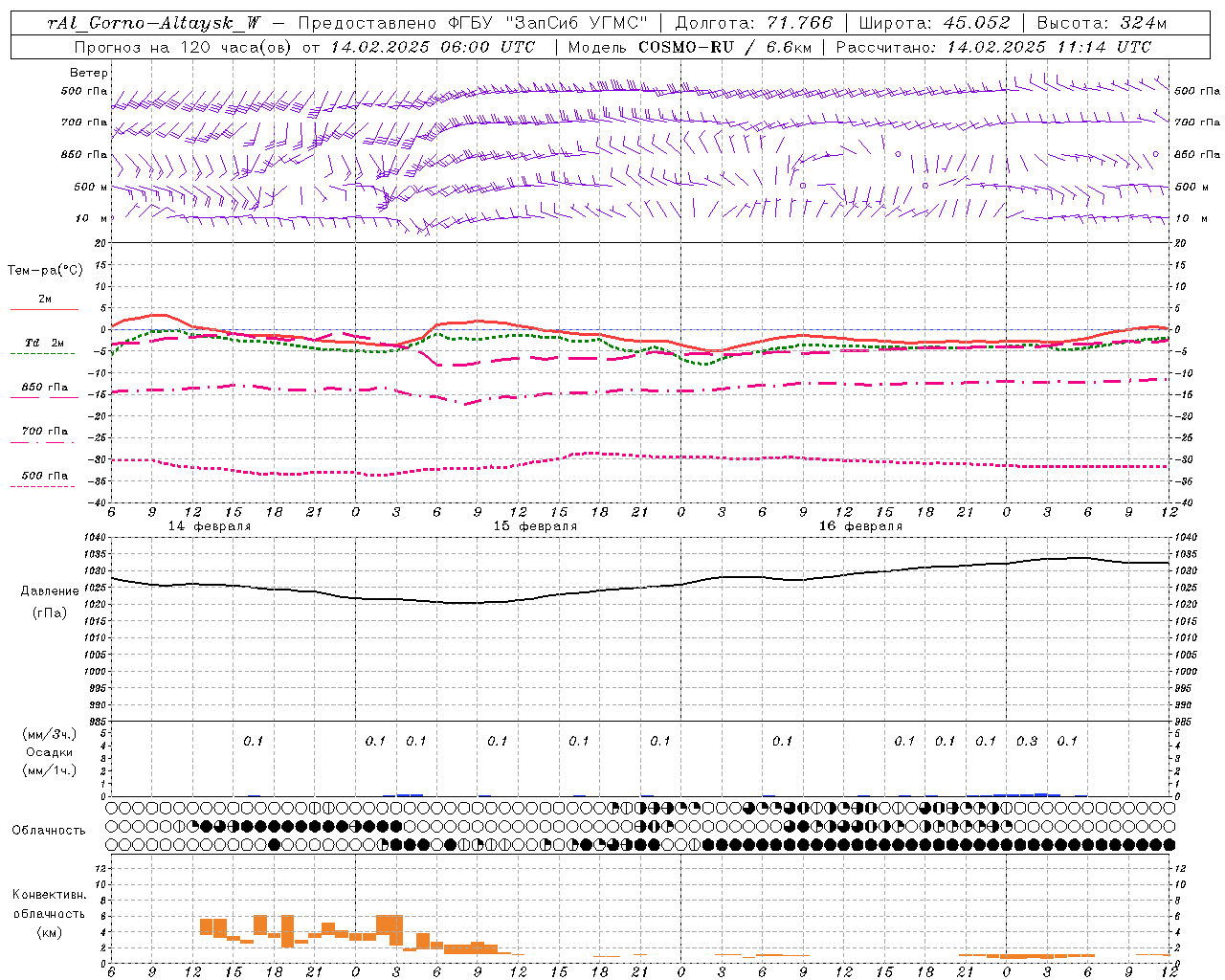Click the green dashed Td 2м legend line
The width and height of the screenshot is (1225, 980).
coord(42,354)
